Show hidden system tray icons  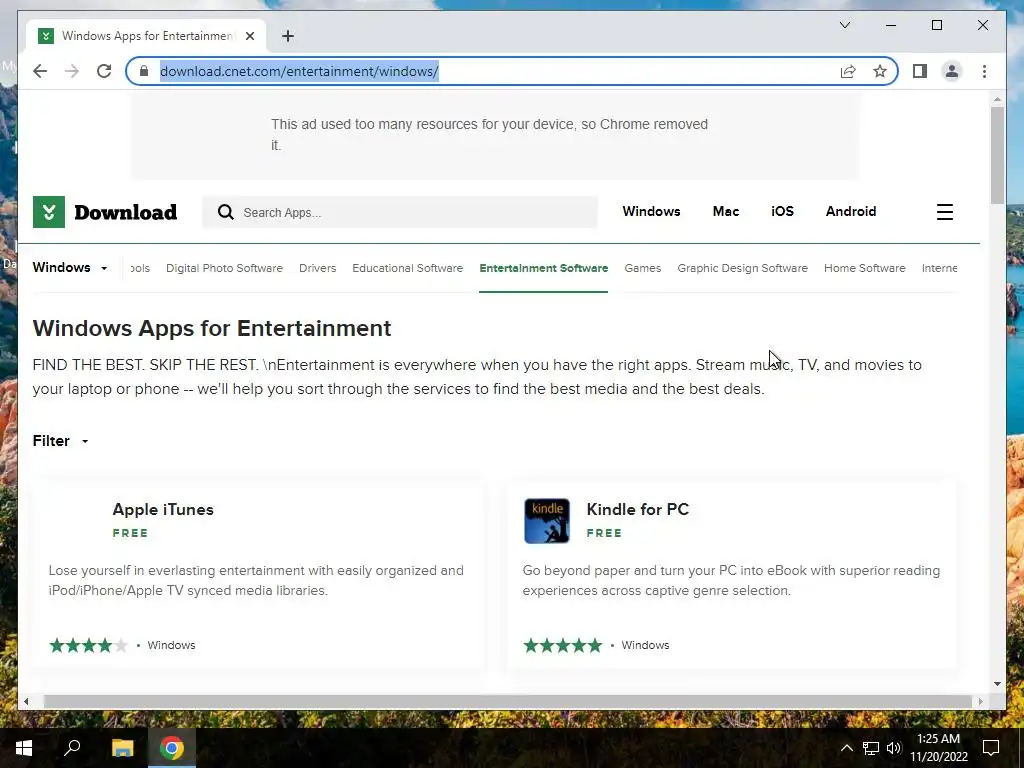click(846, 748)
